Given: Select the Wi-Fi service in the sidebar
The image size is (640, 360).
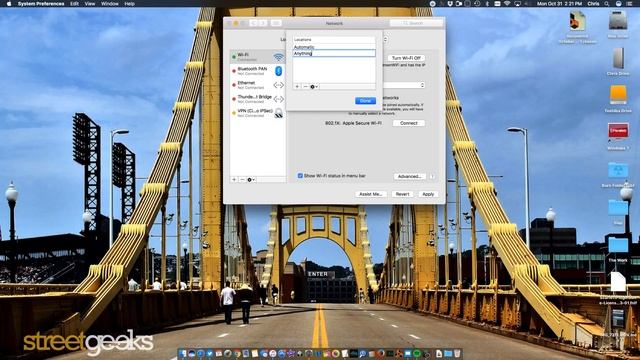Looking at the screenshot, I should pyautogui.click(x=258, y=57).
